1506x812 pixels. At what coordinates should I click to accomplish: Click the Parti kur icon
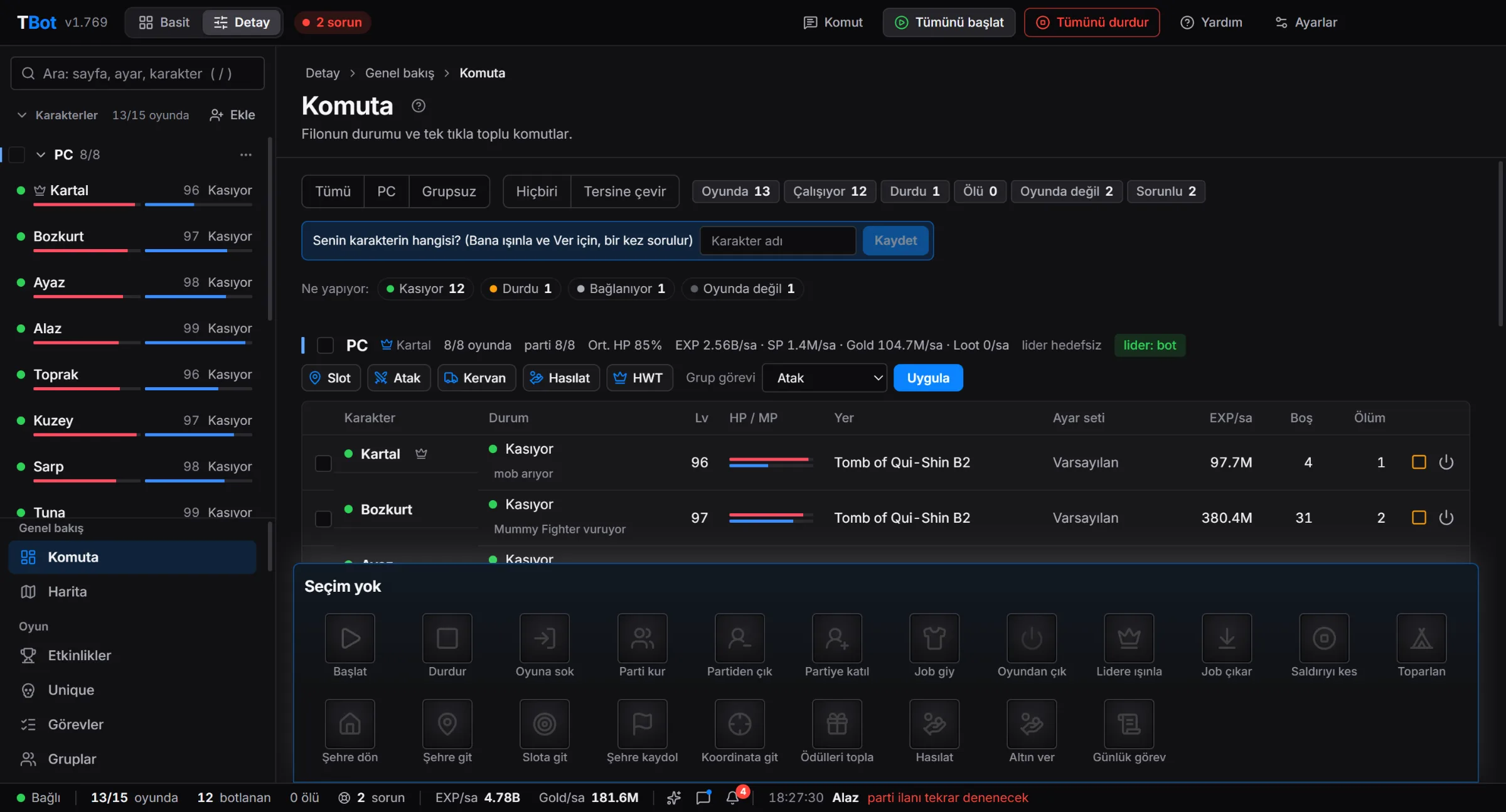coord(642,638)
